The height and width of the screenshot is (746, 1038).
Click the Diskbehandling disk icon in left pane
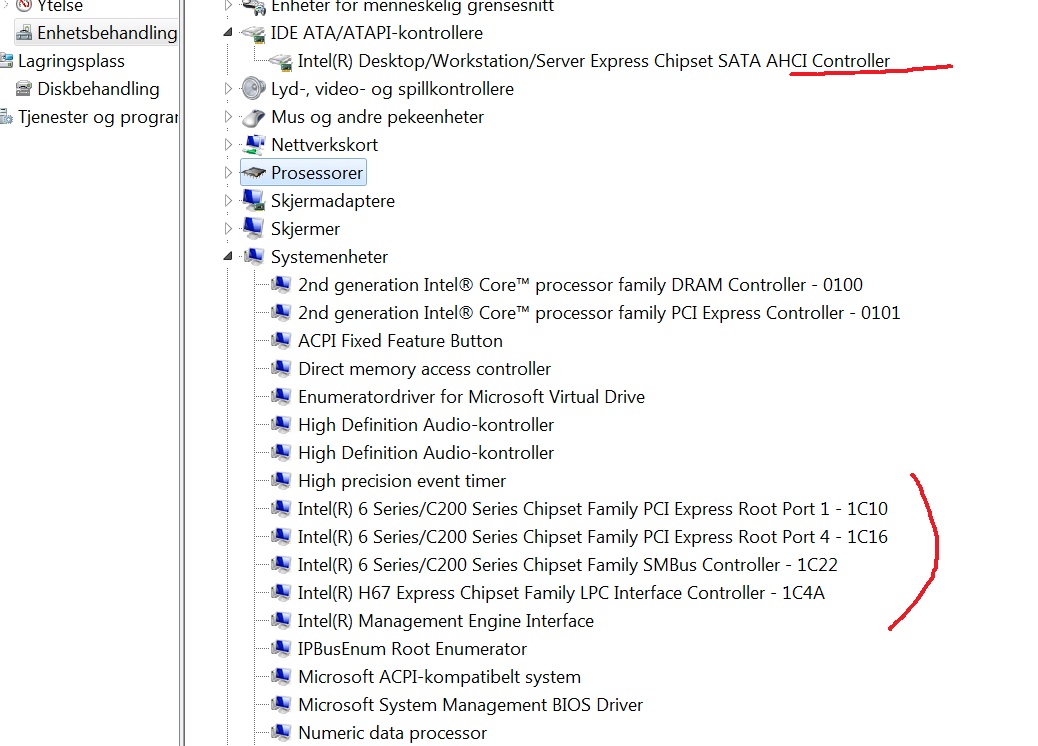coord(24,88)
